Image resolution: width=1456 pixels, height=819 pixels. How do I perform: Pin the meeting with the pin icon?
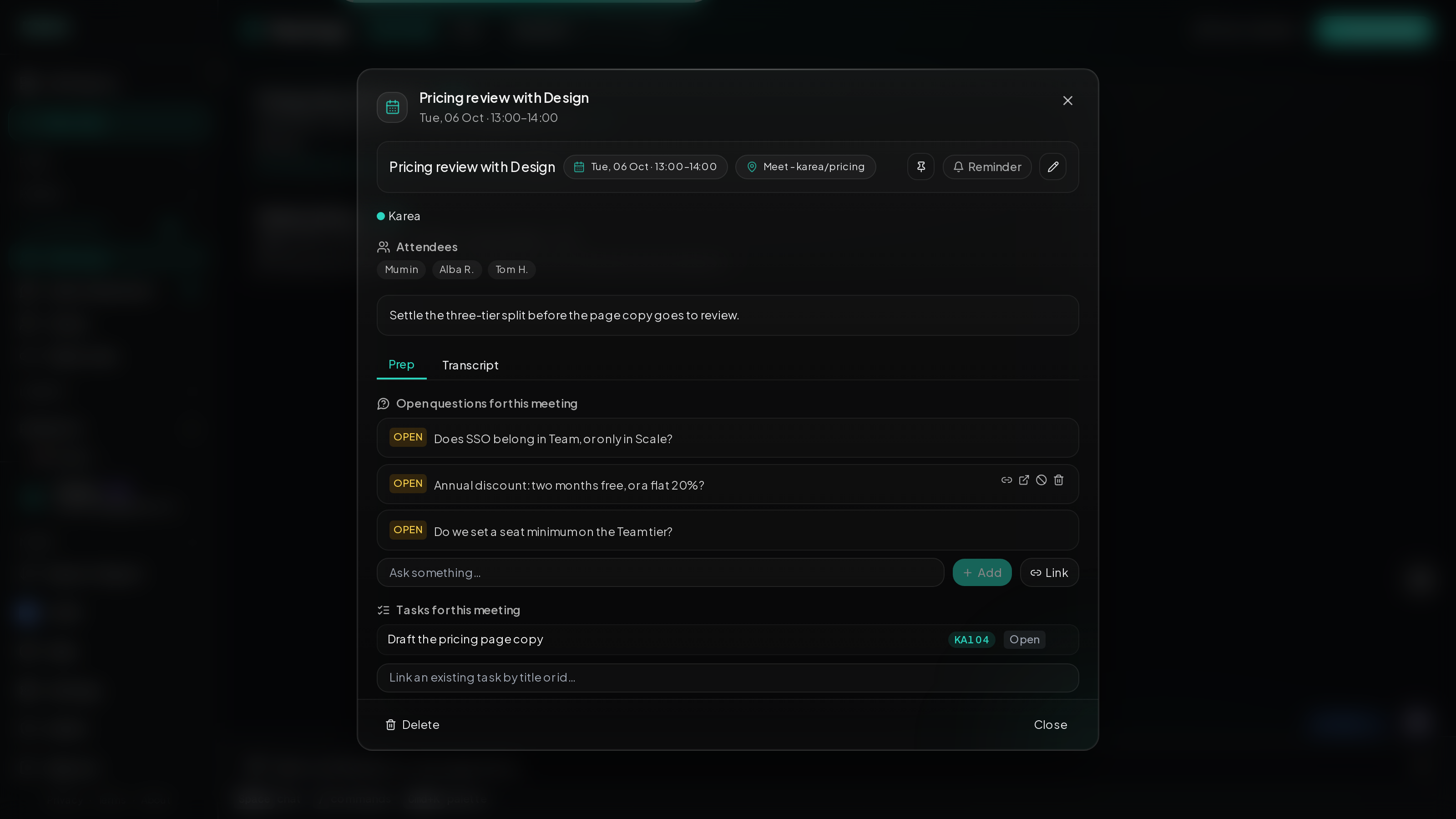pos(921,167)
